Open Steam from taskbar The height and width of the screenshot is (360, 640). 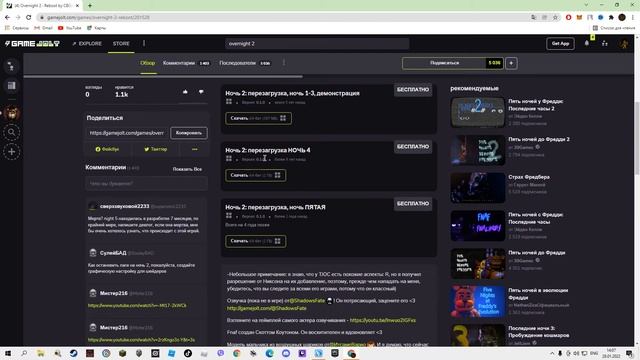73,353
